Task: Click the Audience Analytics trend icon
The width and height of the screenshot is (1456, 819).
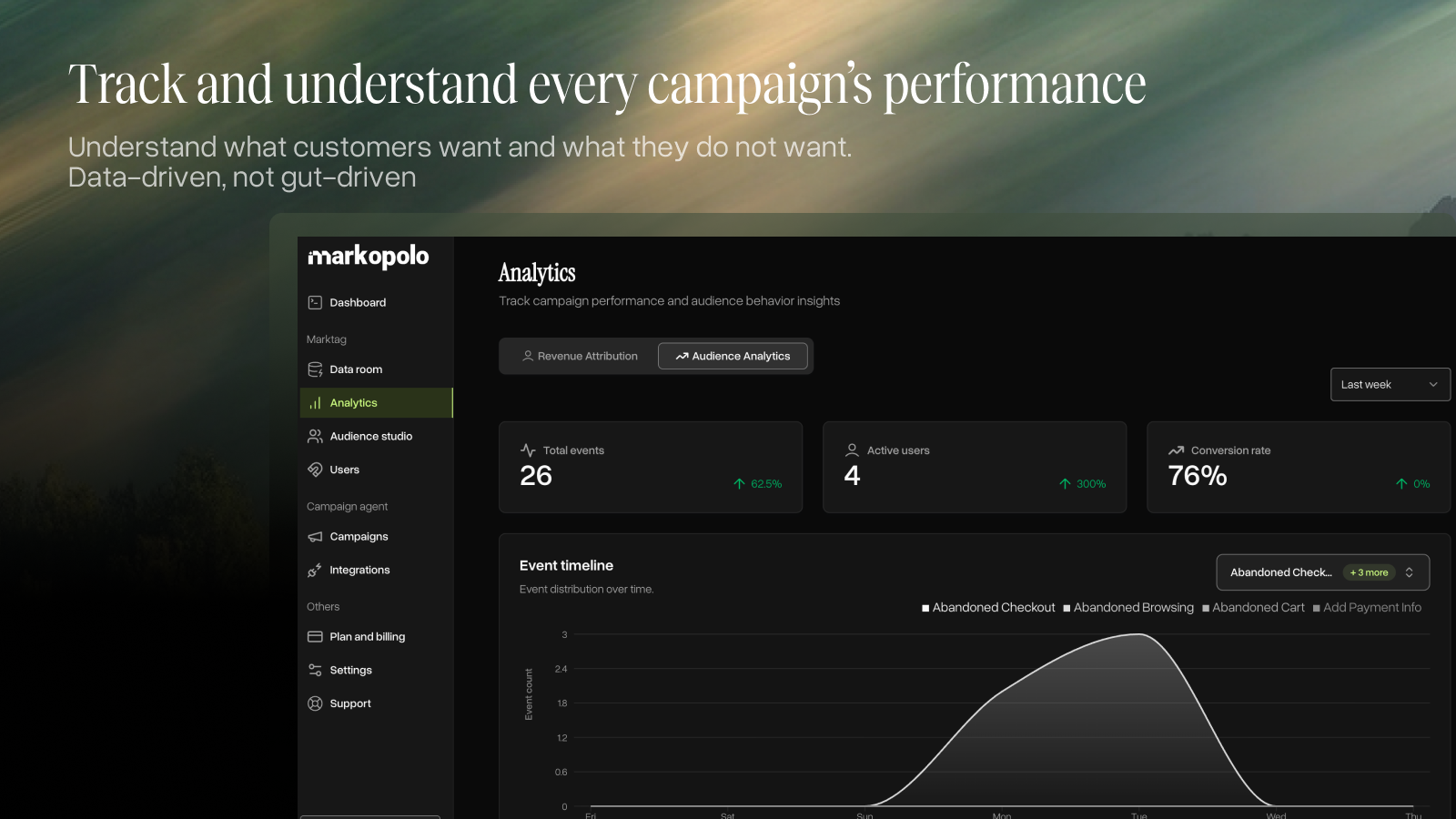Action: click(682, 357)
